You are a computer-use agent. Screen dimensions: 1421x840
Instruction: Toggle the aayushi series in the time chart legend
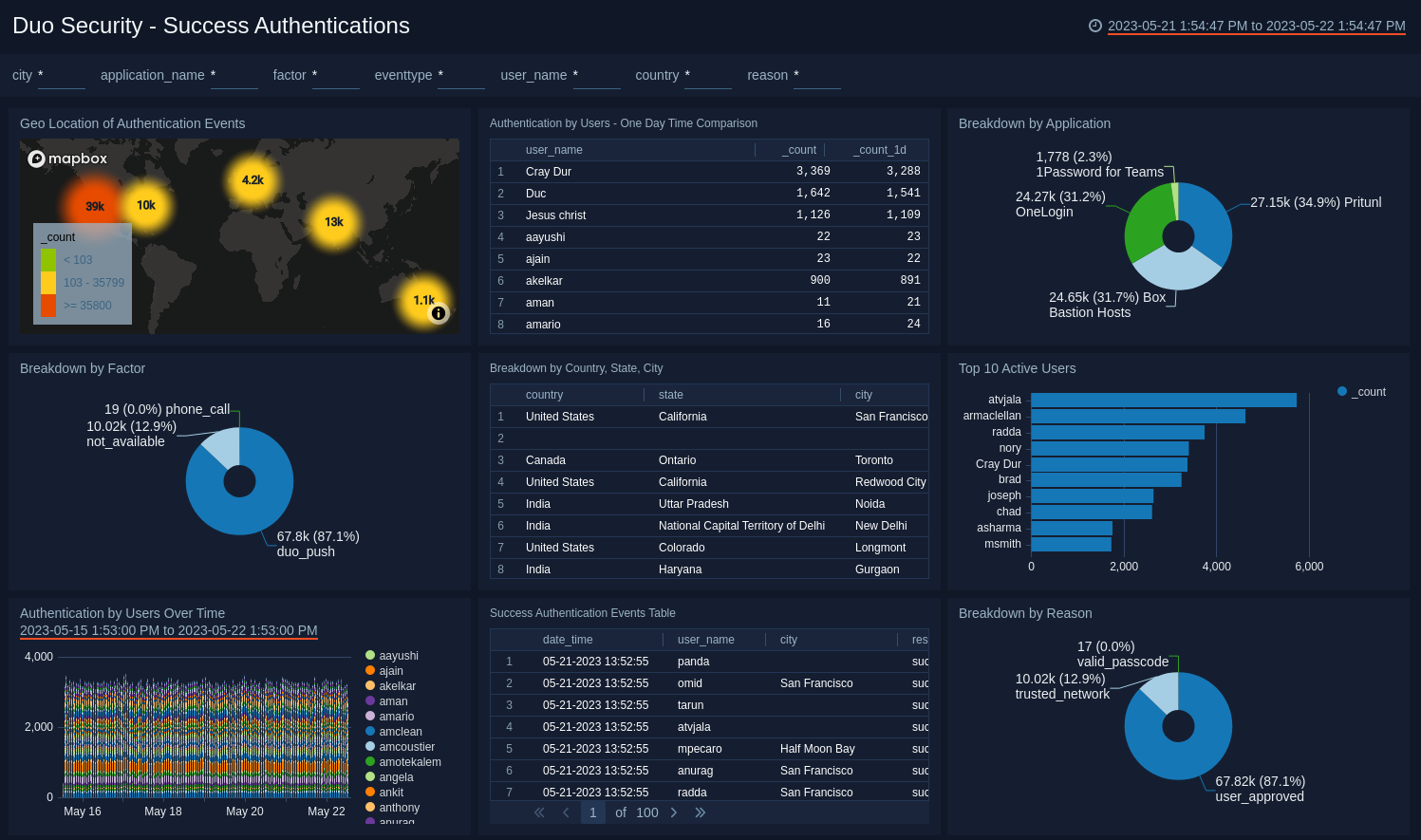click(392, 655)
